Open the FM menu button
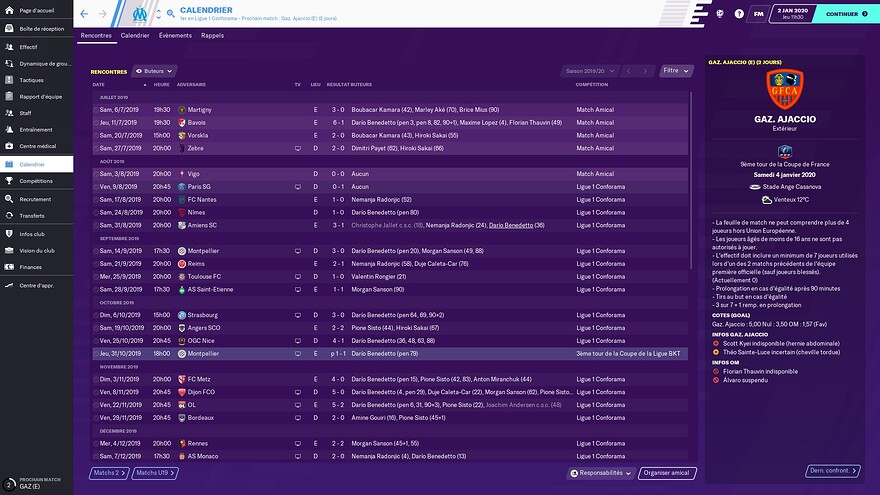 click(760, 15)
